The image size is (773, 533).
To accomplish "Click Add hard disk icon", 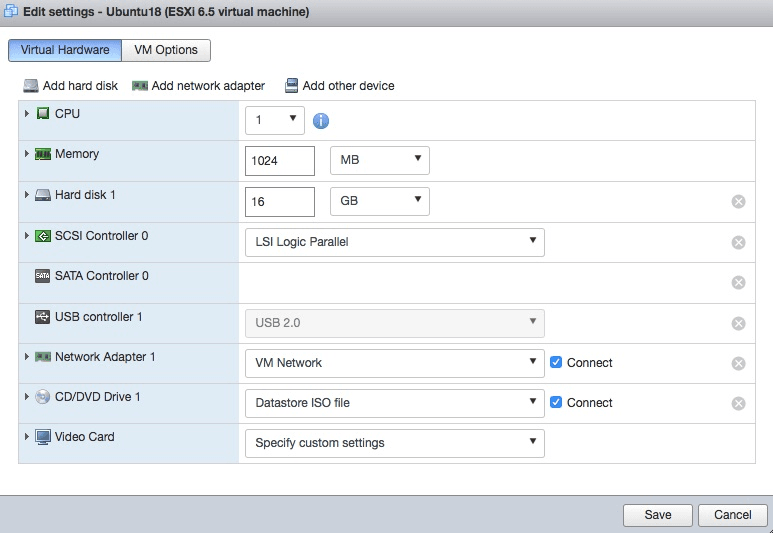I will [x=31, y=86].
